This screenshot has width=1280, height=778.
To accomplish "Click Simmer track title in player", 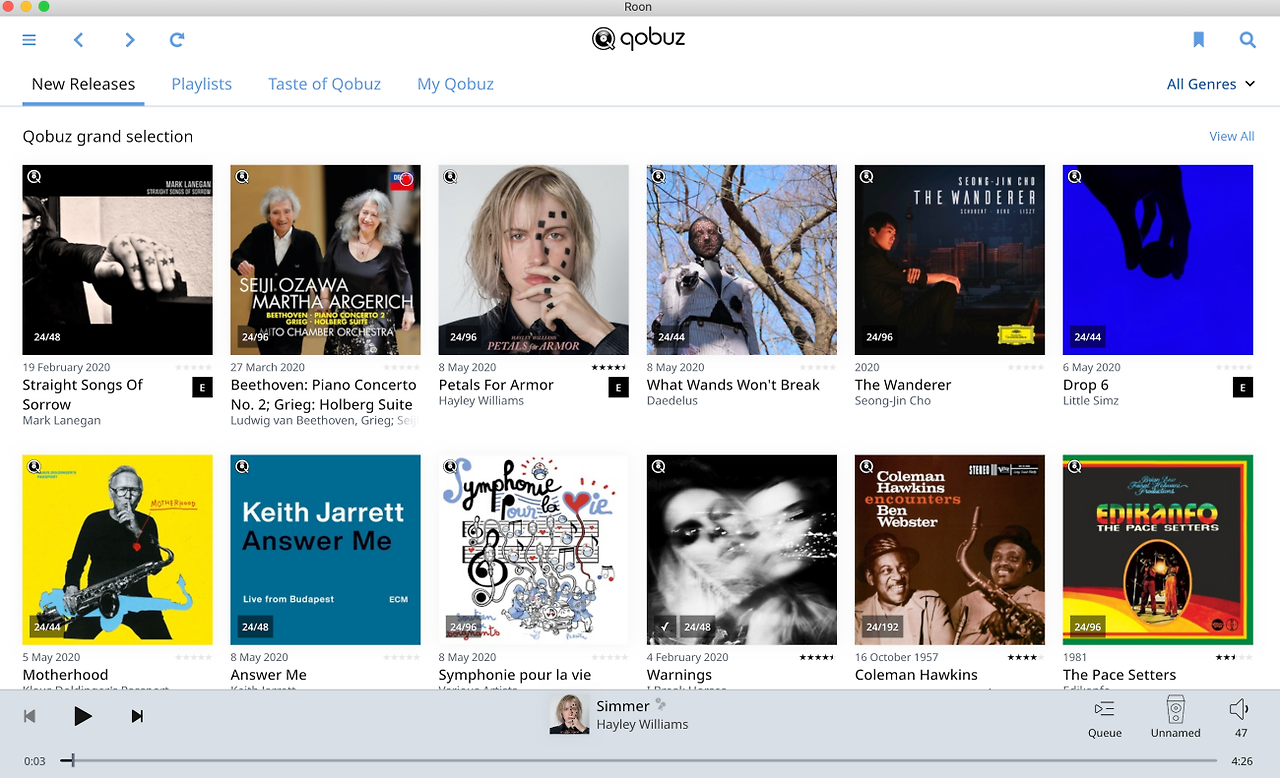I will (623, 706).
